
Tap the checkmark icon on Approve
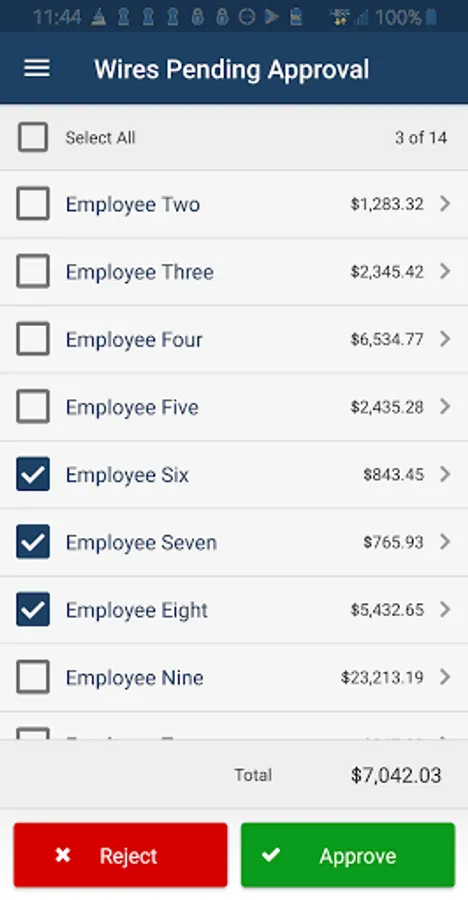271,855
